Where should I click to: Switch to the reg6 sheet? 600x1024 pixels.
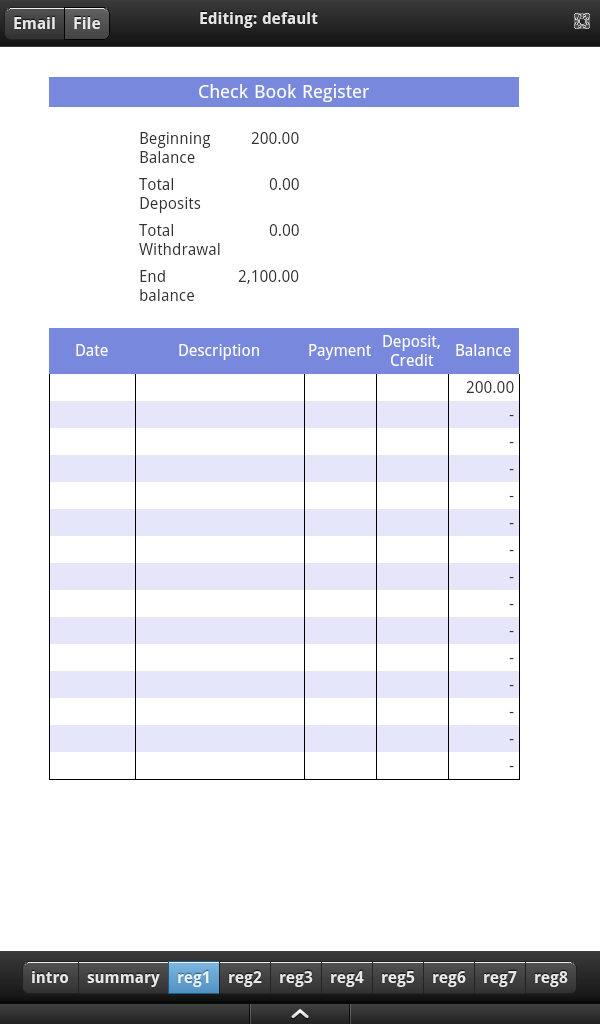(449, 978)
